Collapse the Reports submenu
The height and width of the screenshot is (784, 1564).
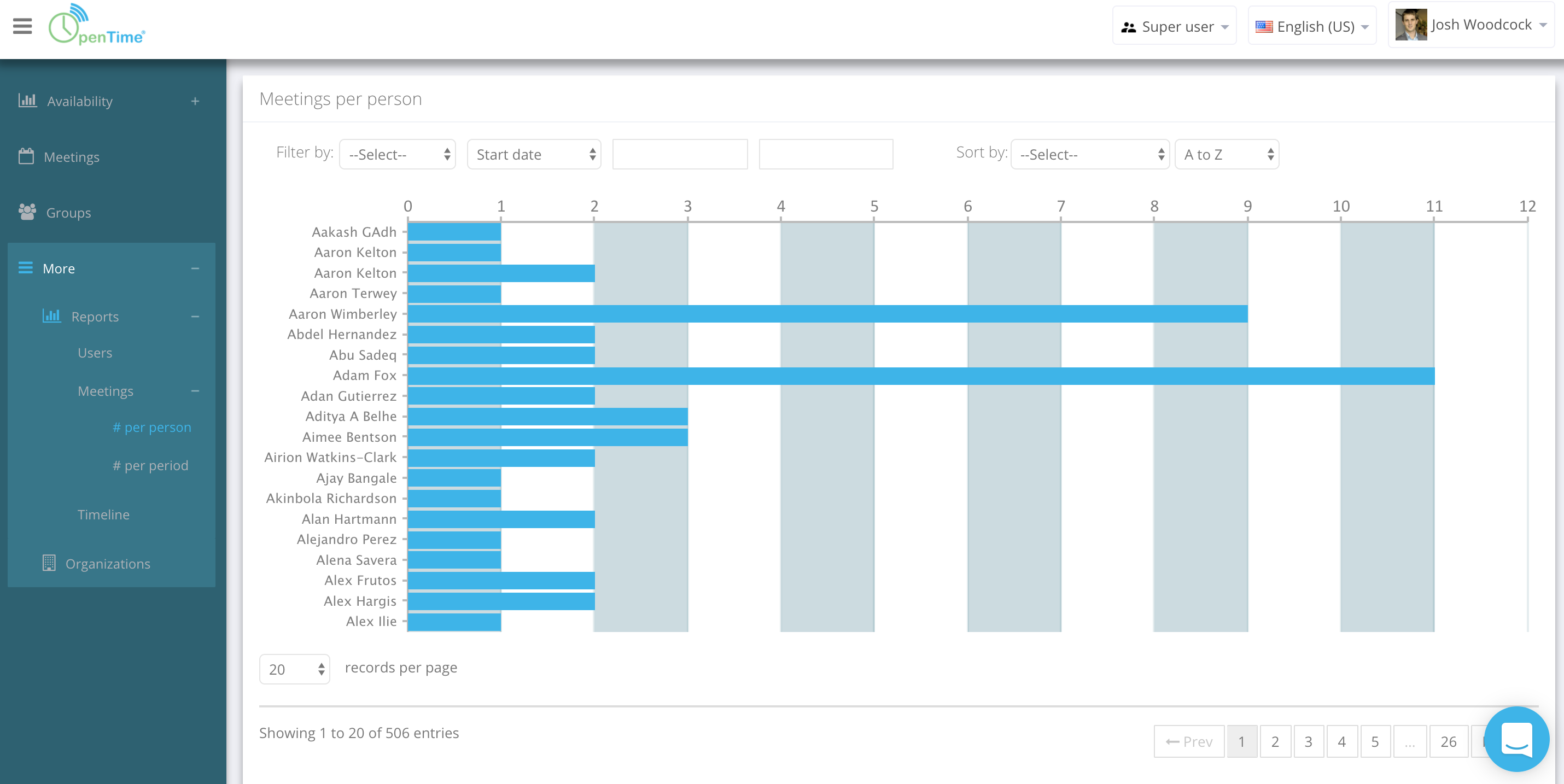[195, 316]
